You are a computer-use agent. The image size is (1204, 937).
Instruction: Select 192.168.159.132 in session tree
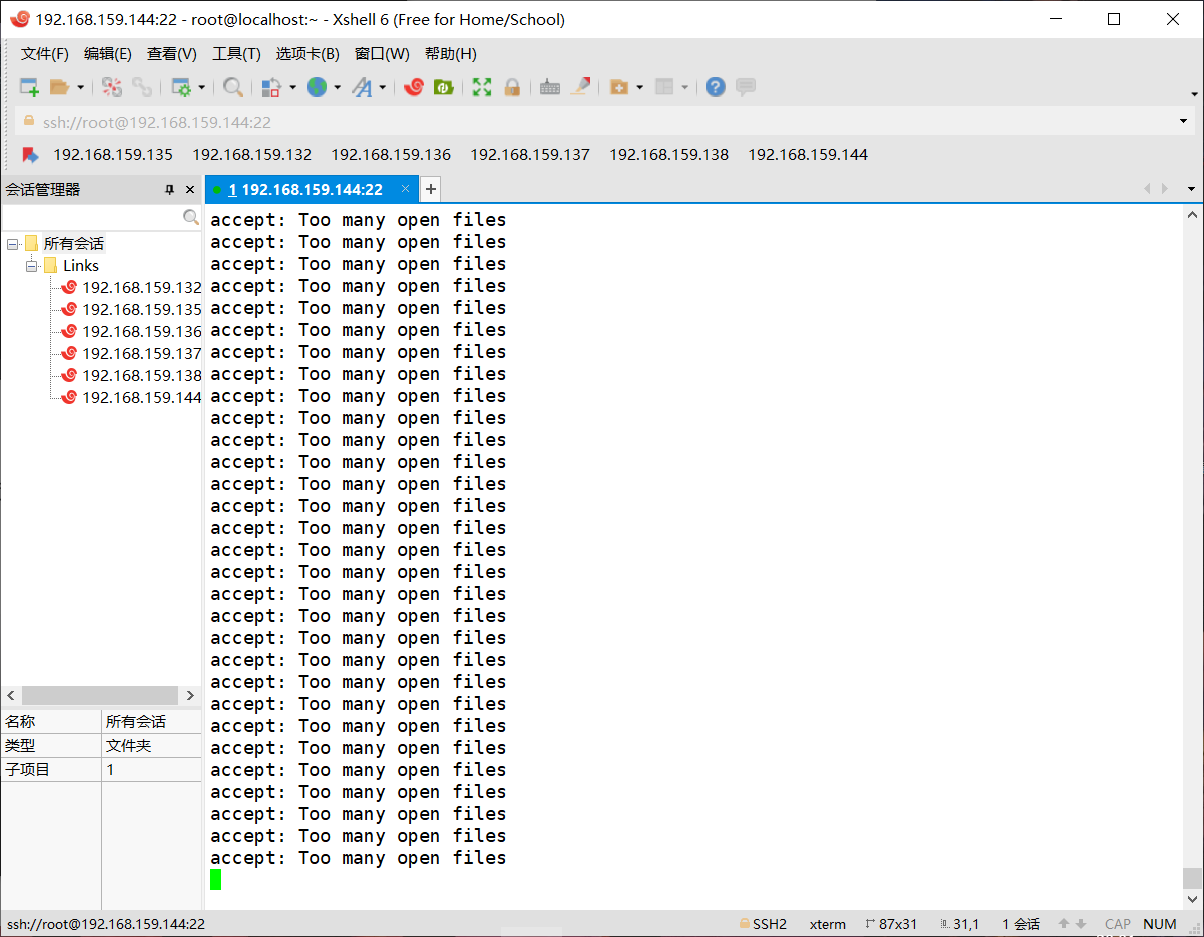142,288
